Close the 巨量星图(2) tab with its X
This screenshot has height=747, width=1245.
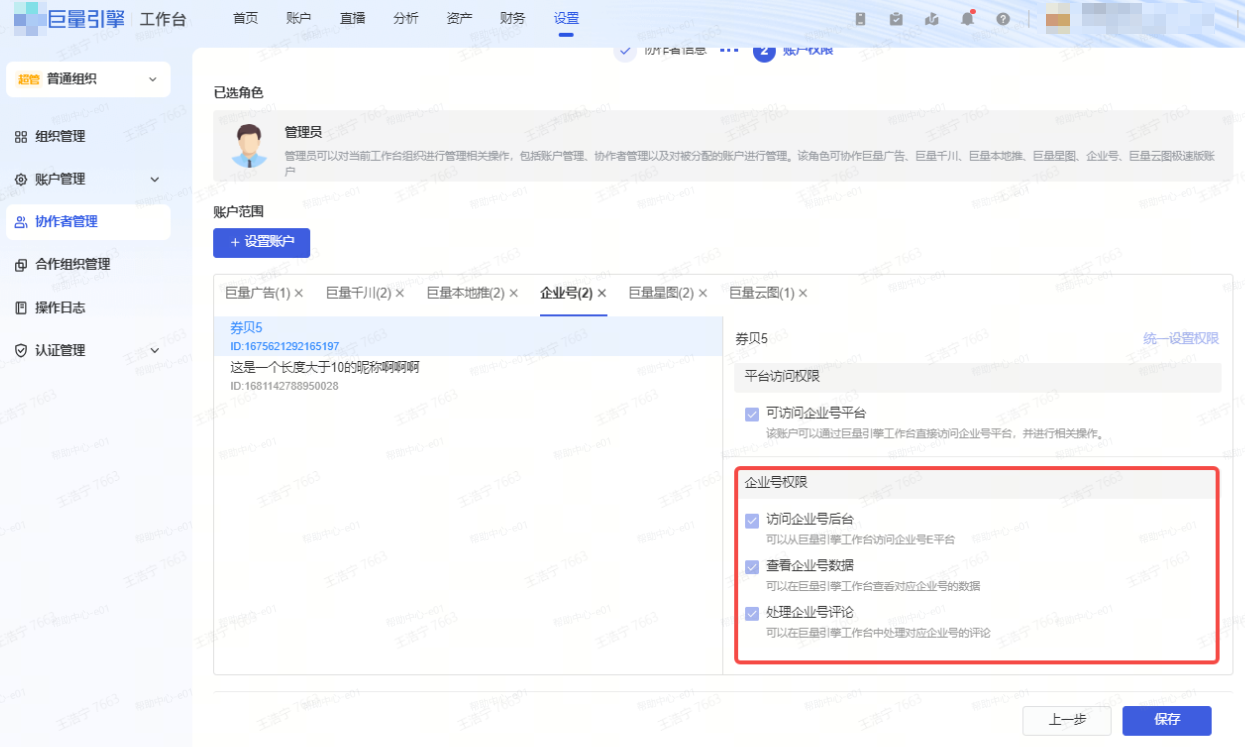(702, 294)
